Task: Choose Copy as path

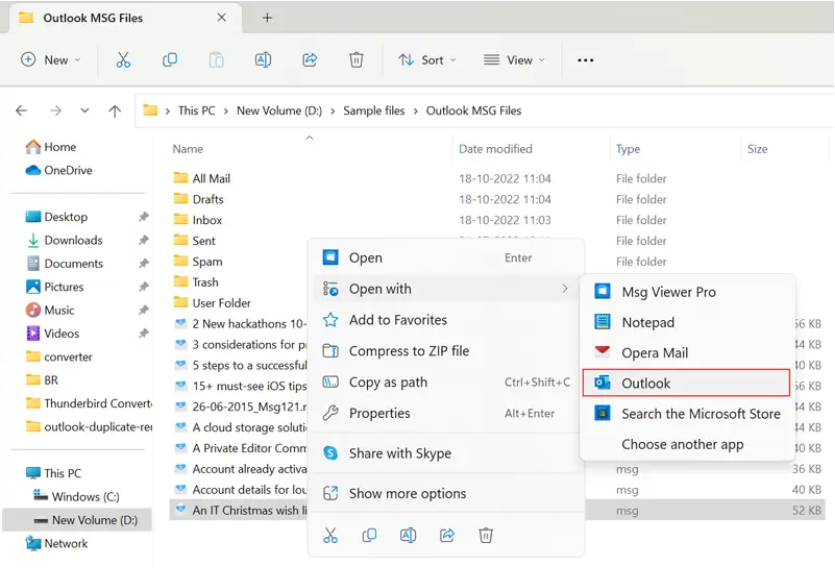Action: point(446,382)
